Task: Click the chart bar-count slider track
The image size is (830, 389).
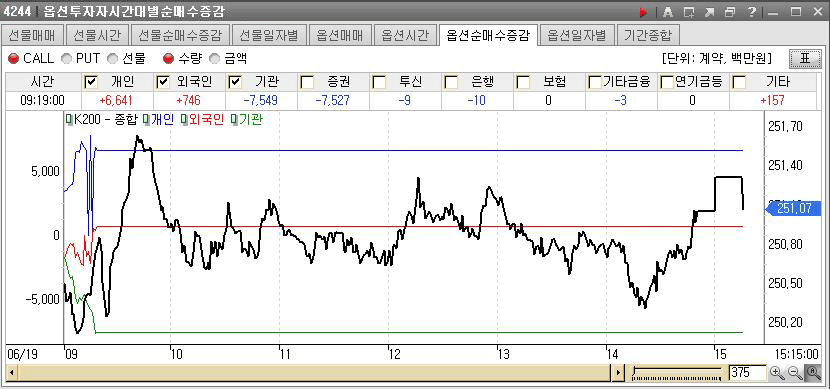Action: [x=677, y=373]
